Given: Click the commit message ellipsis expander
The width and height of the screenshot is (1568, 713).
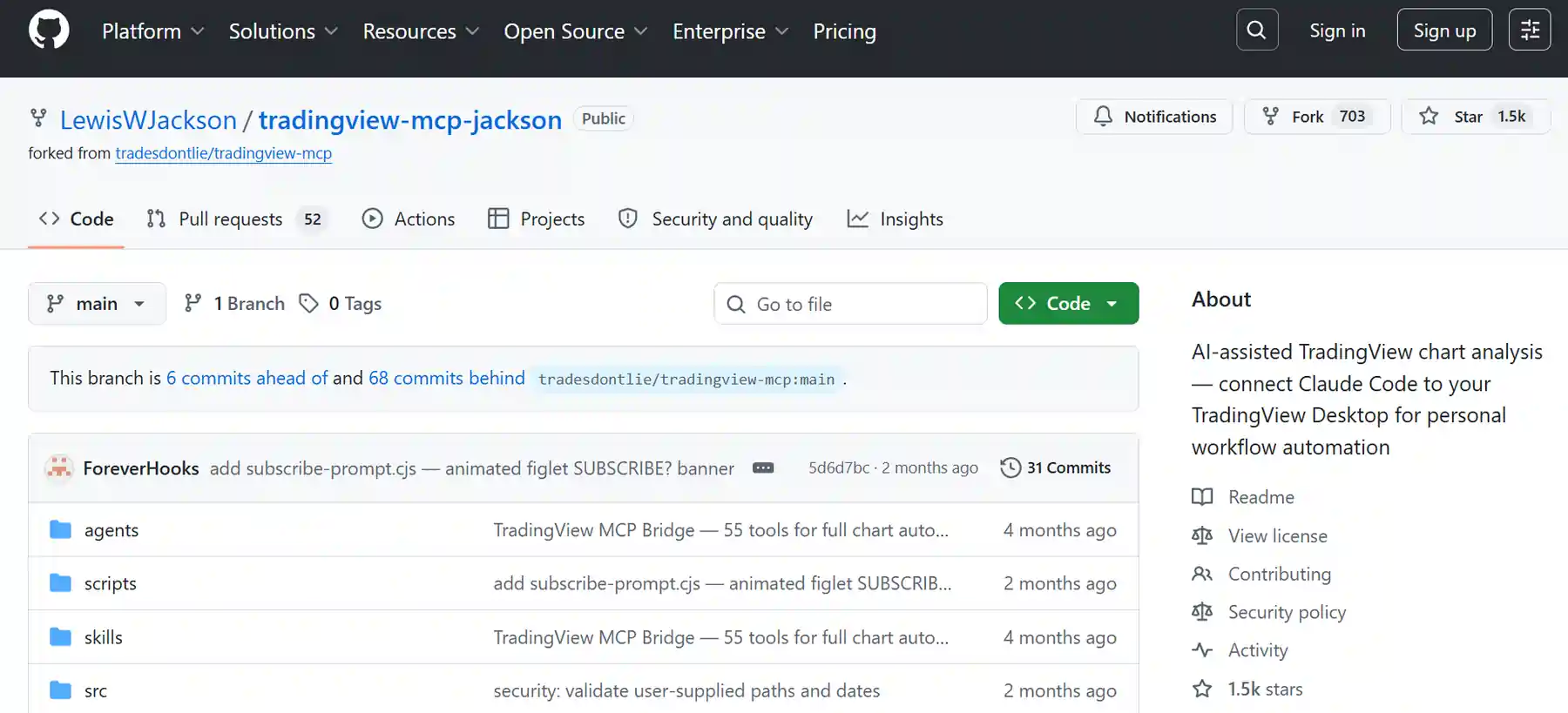Looking at the screenshot, I should click(x=763, y=467).
